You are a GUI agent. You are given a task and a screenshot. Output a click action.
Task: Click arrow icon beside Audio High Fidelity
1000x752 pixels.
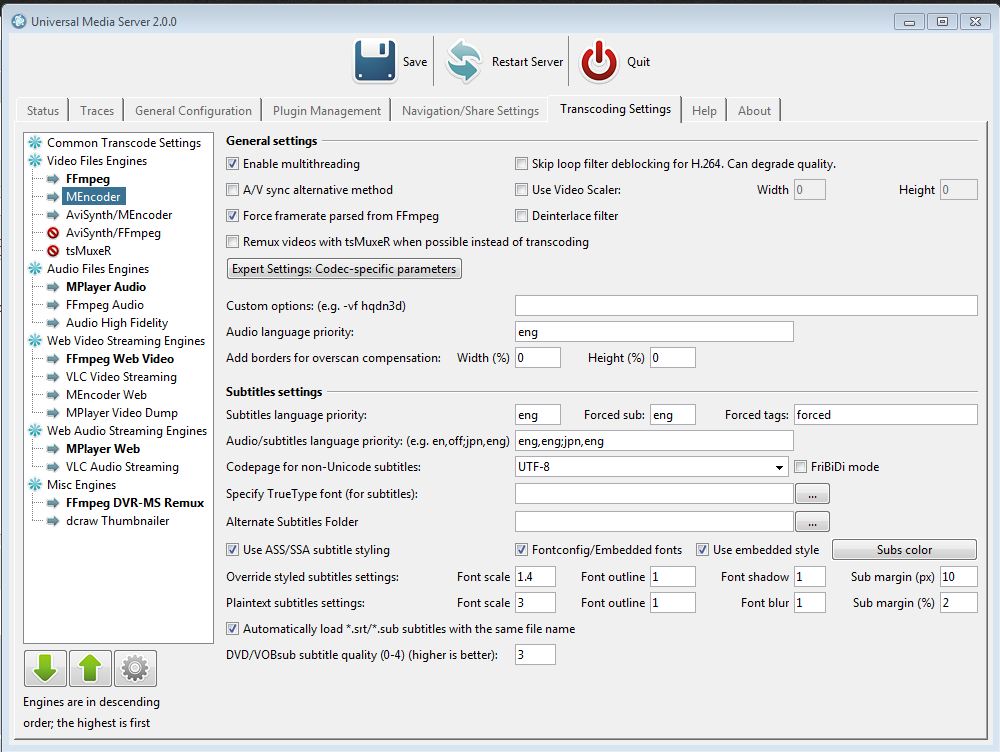[54, 323]
